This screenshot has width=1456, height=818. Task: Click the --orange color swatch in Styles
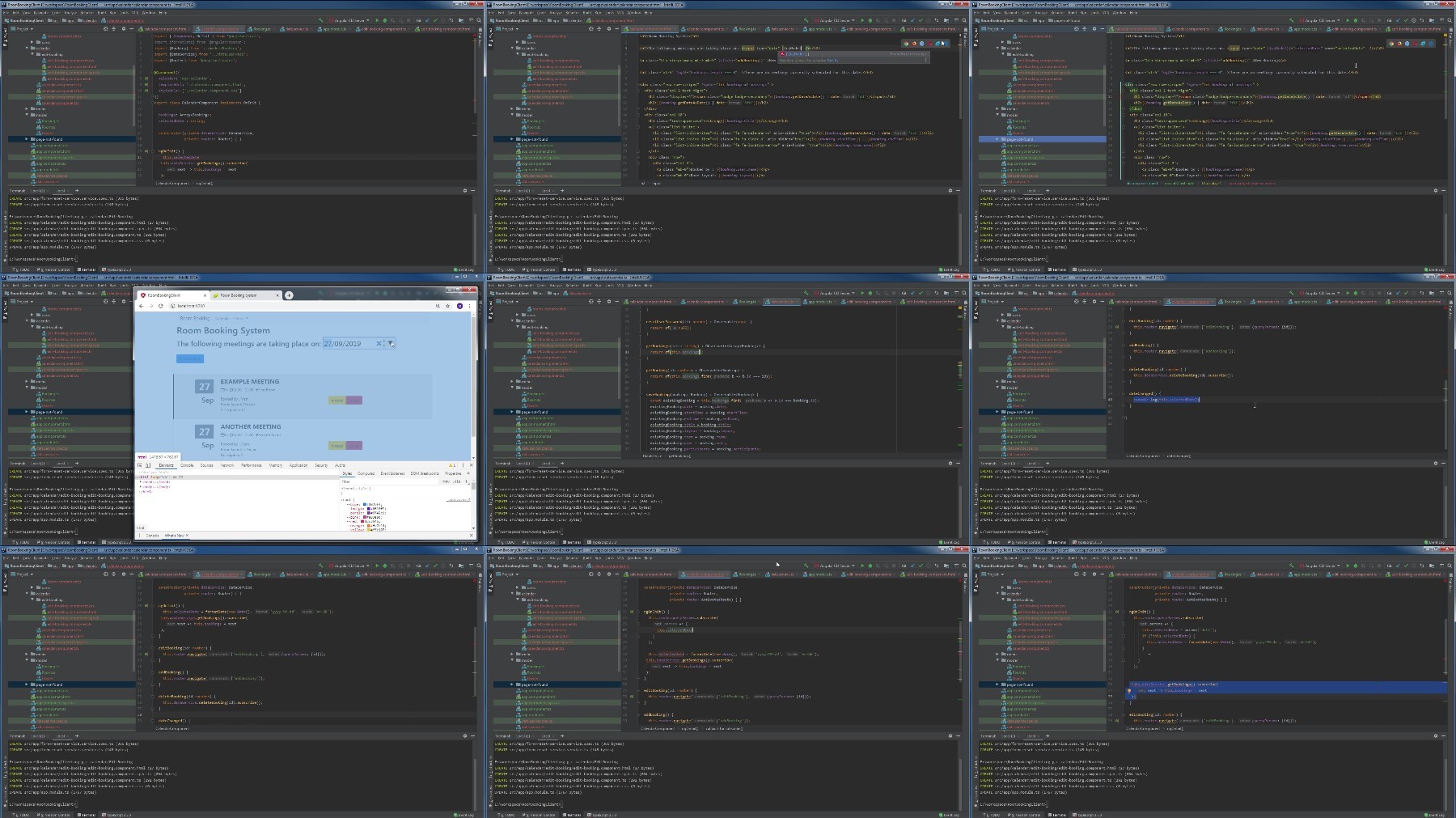[368, 526]
